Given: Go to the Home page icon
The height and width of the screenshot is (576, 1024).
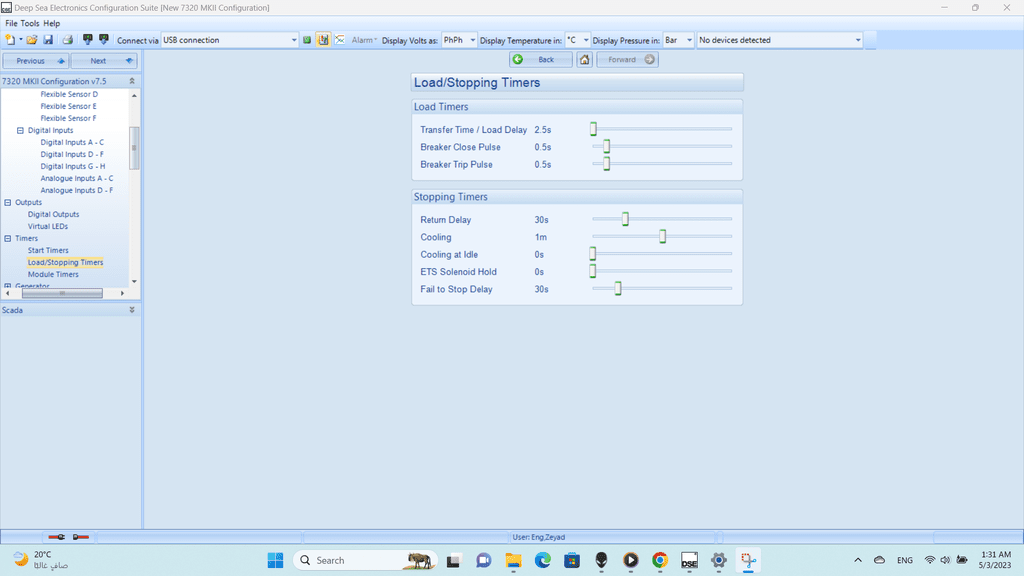Looking at the screenshot, I should pyautogui.click(x=584, y=59).
